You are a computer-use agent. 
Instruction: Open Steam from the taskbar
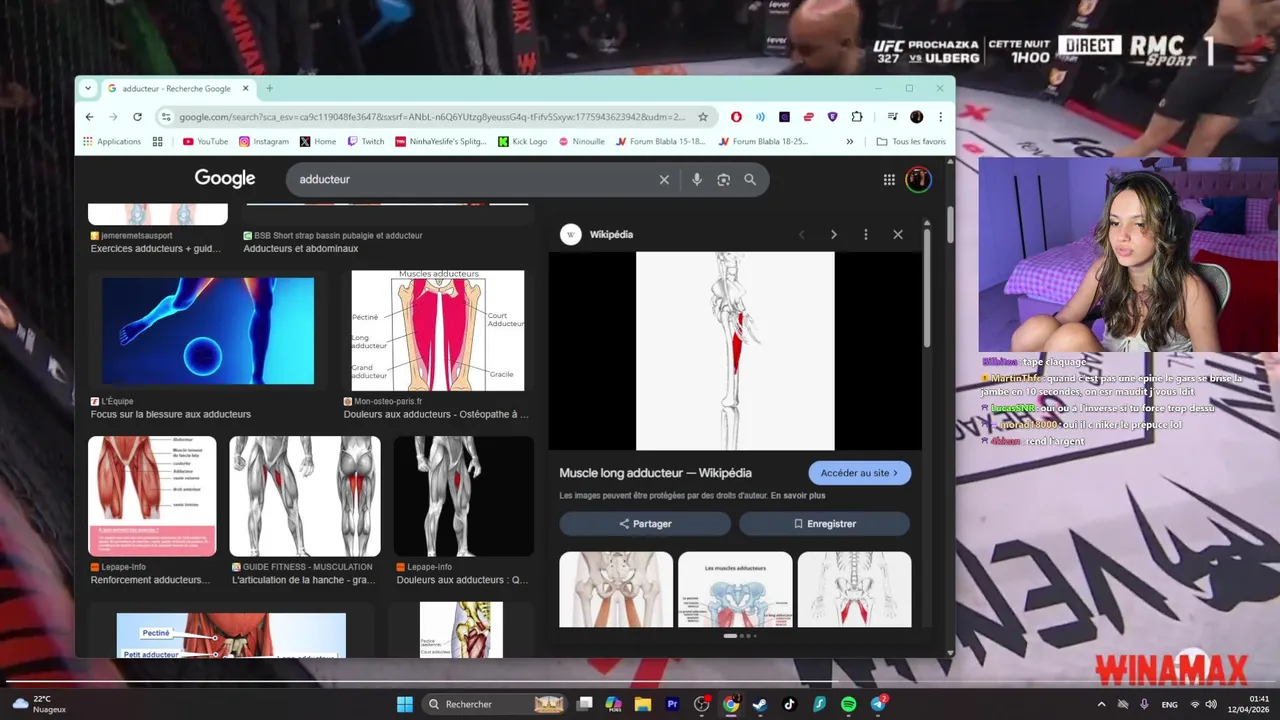coord(760,704)
